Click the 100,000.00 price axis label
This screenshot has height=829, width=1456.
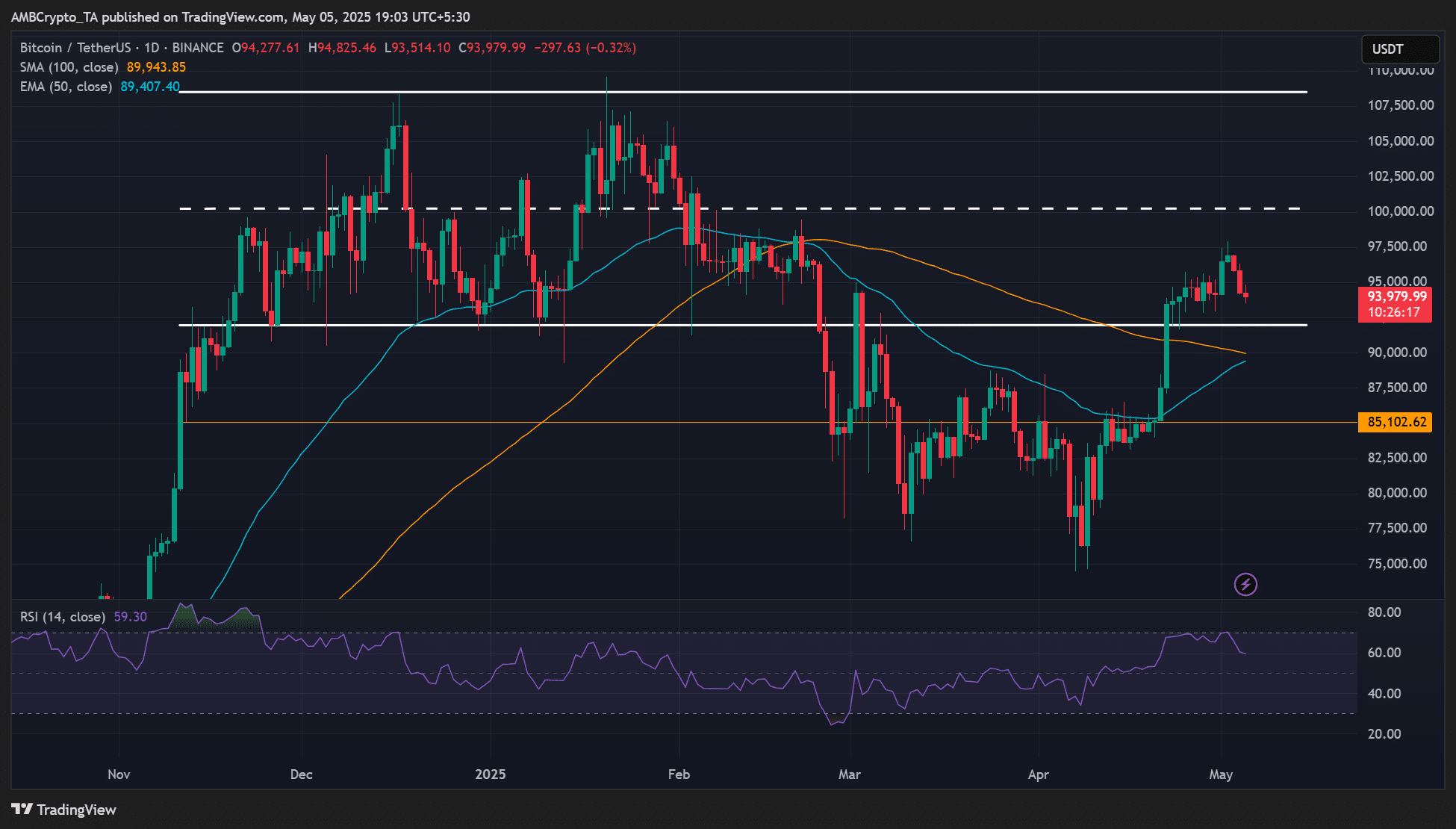coord(1400,211)
